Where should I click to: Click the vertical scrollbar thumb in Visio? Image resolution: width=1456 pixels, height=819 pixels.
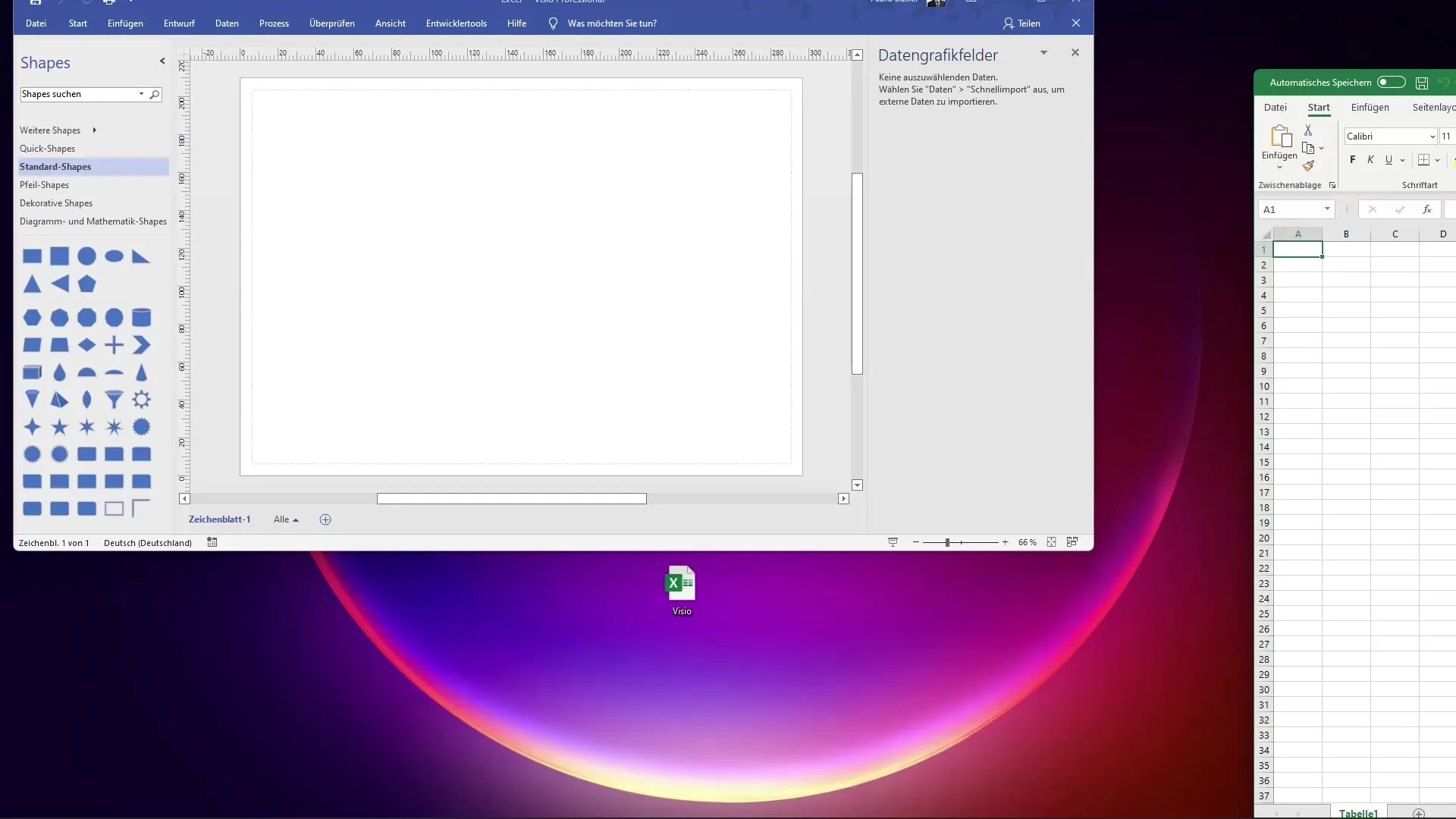[x=857, y=274]
